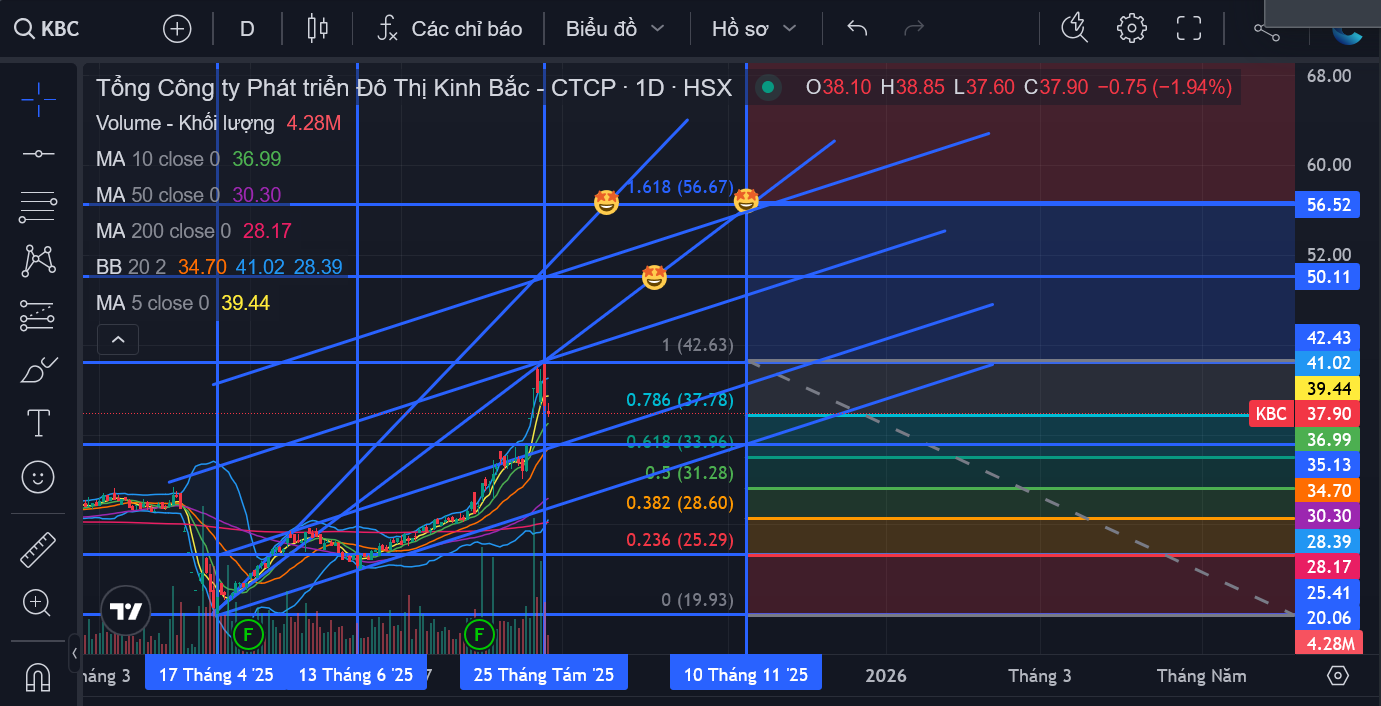Click the 0.618 (33.96) Fibonacci level label
The image size is (1381, 706).
click(x=680, y=441)
